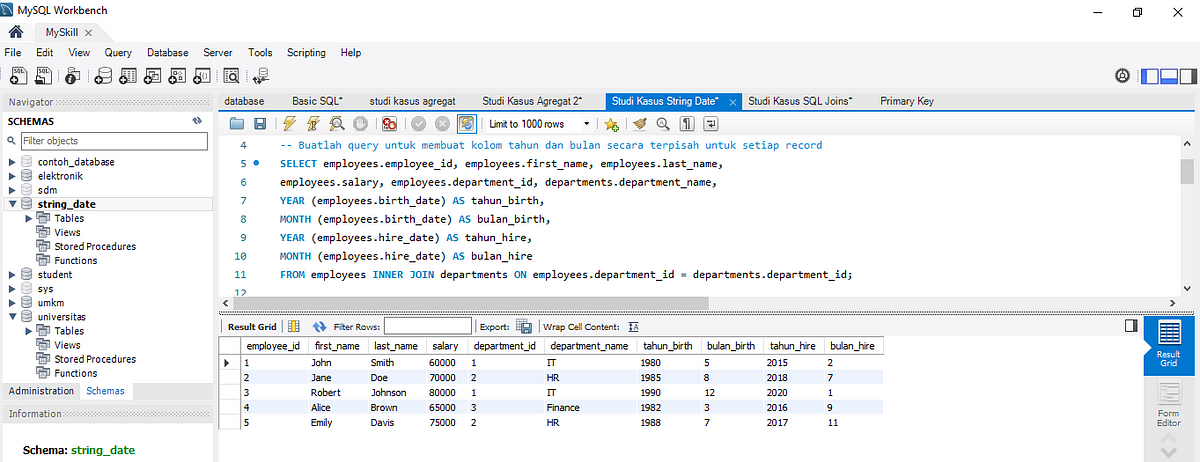Open the object inspector icon
The width and height of the screenshot is (1200, 462).
tap(72, 75)
